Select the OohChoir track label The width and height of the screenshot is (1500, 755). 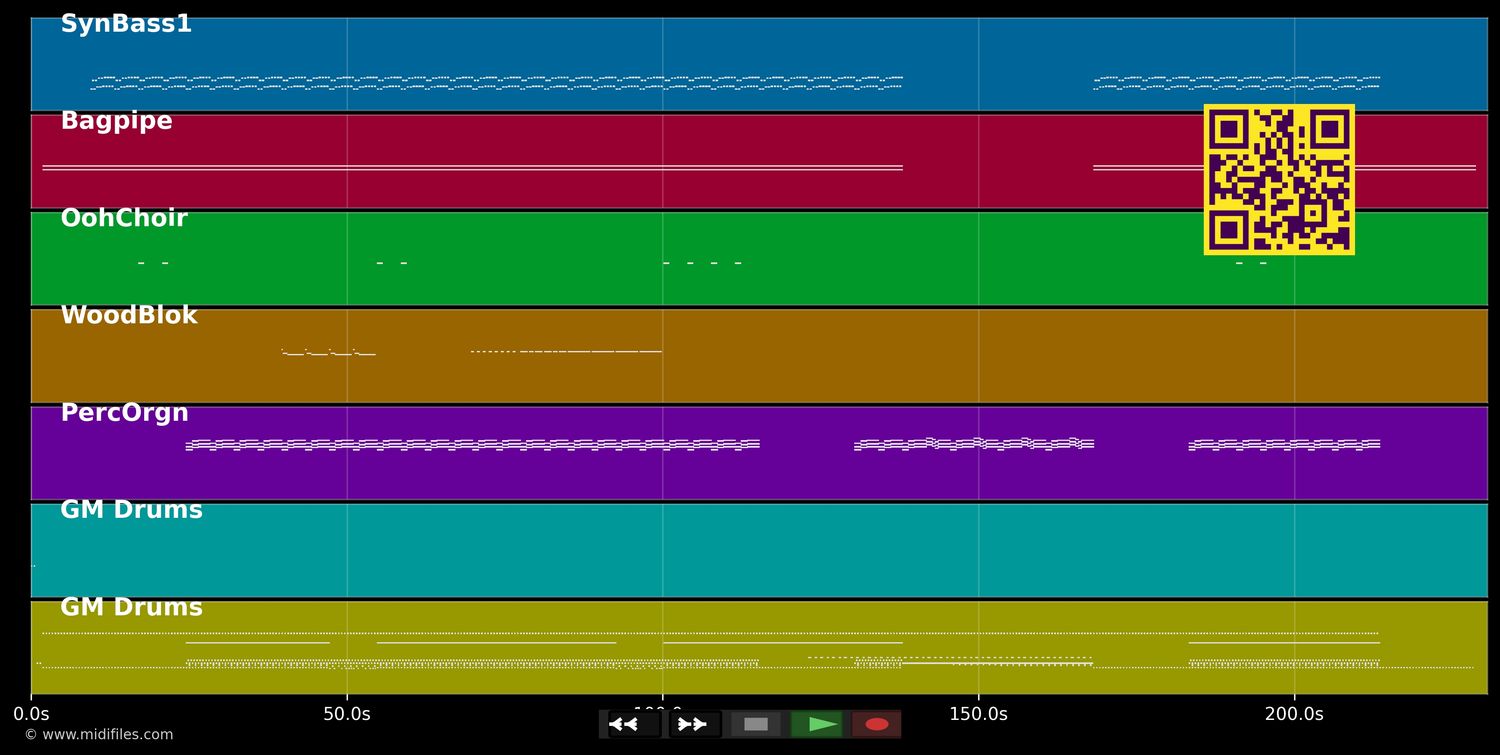point(124,218)
